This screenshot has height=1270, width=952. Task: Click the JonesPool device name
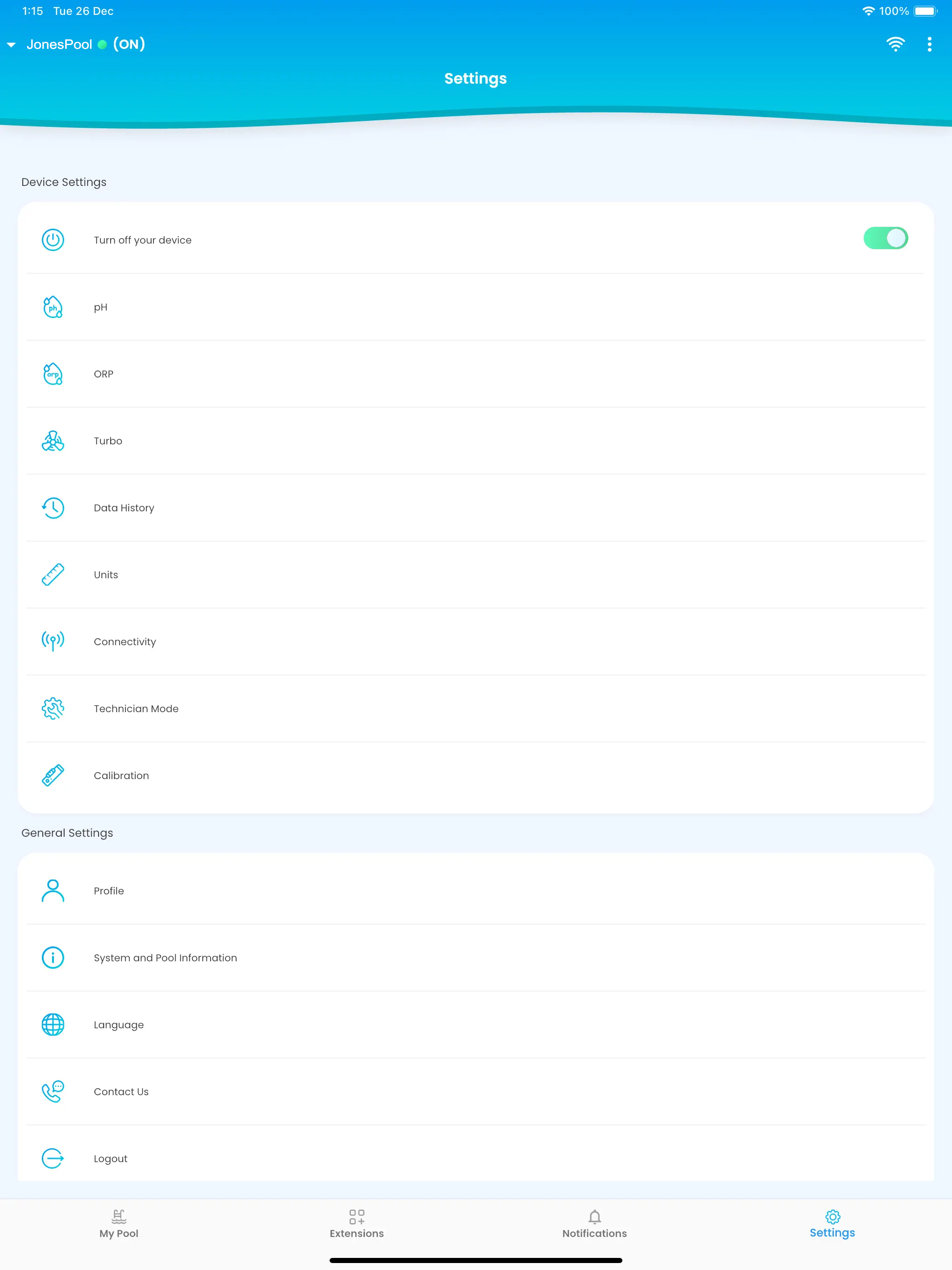click(x=59, y=45)
